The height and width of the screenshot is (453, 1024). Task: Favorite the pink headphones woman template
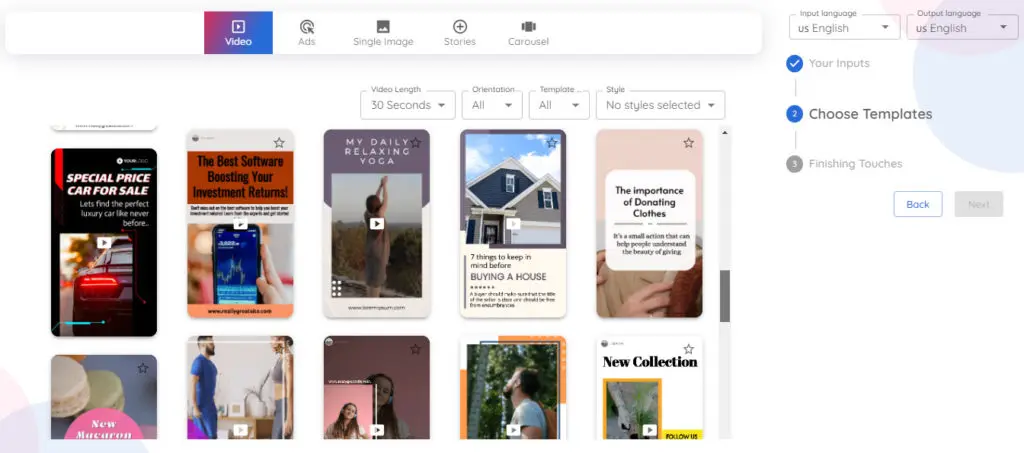(415, 349)
